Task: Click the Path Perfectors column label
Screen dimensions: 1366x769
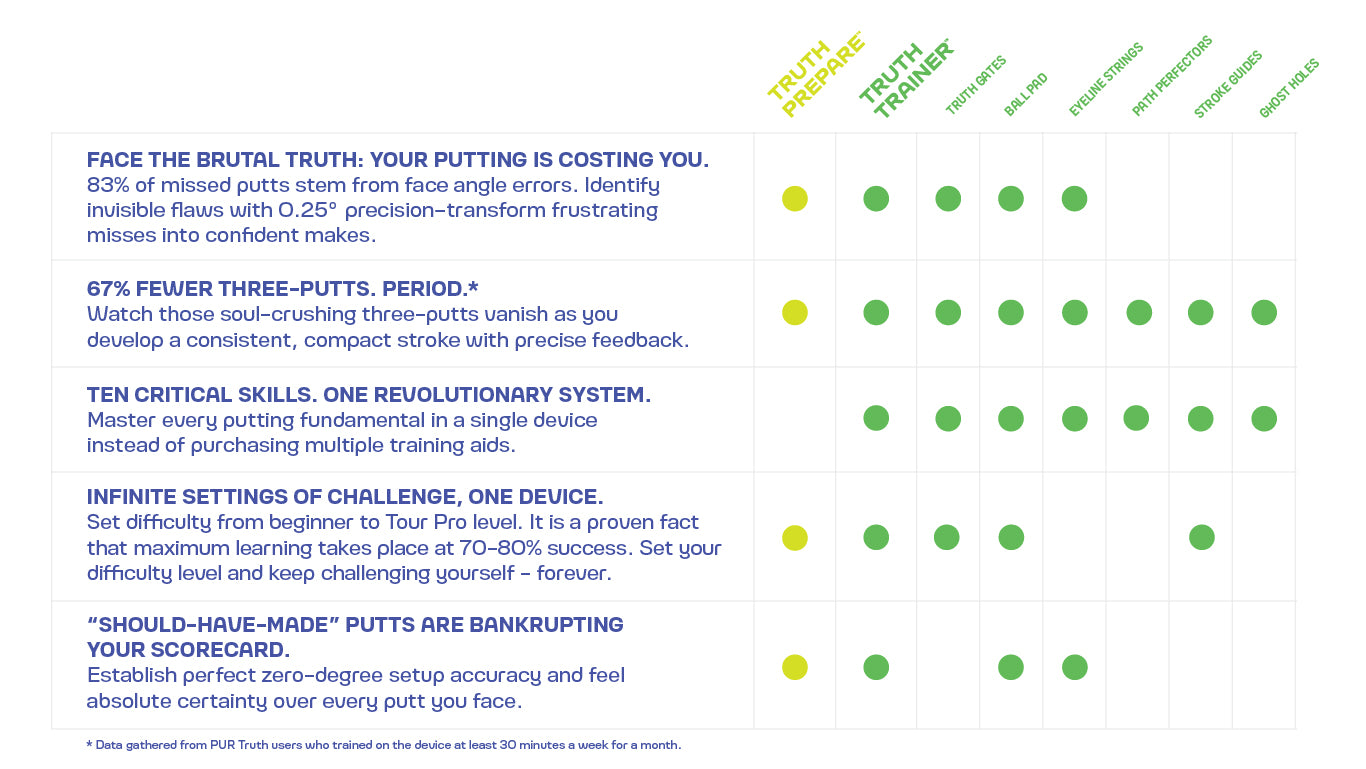Action: point(1172,76)
